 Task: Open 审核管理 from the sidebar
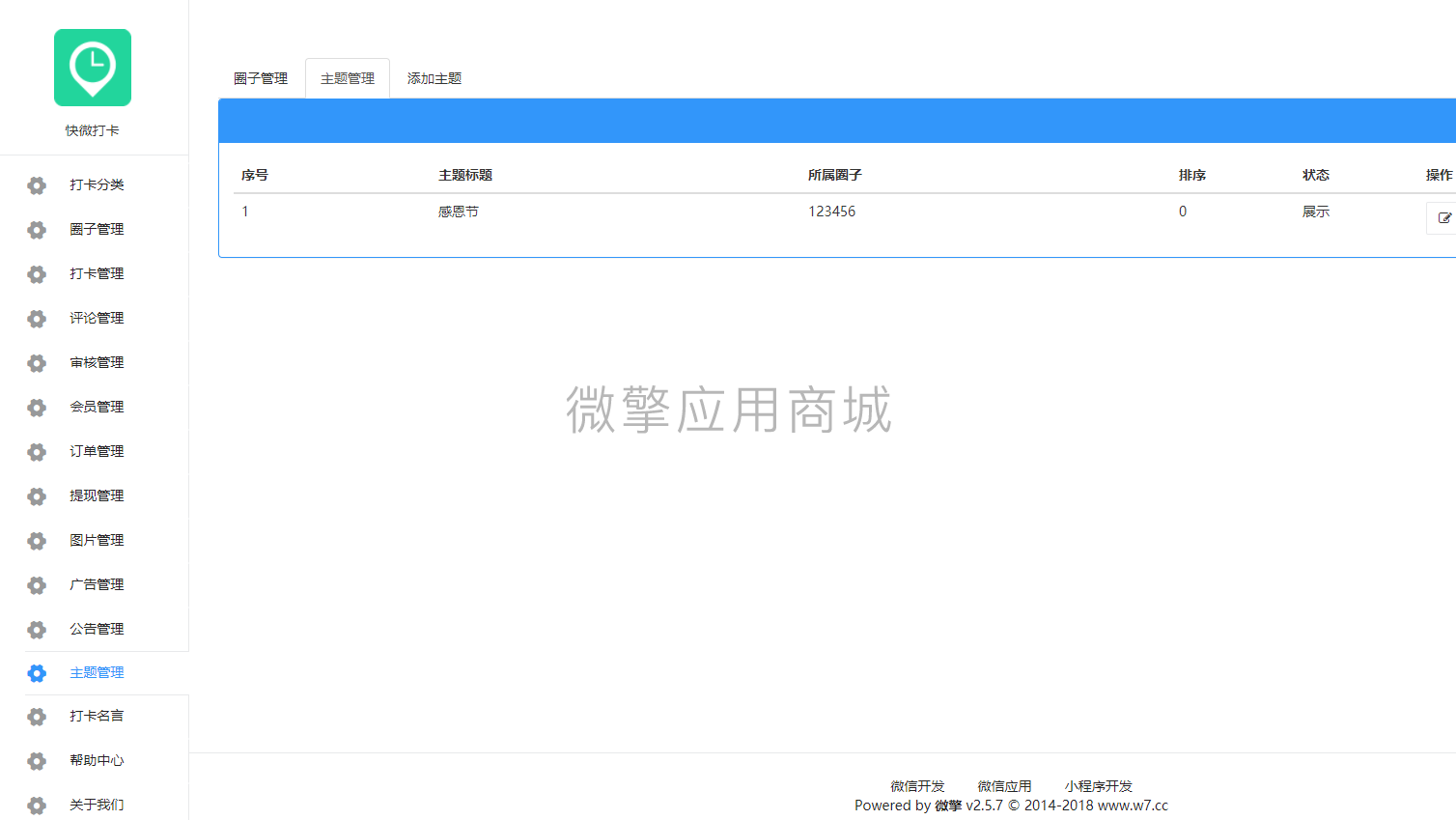[x=96, y=363]
